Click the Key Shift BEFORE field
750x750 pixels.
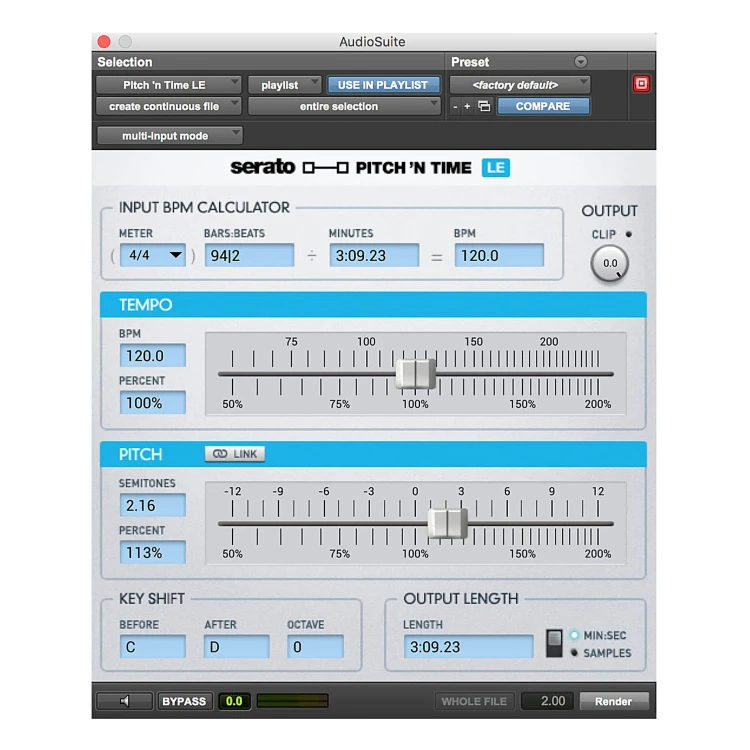click(153, 647)
